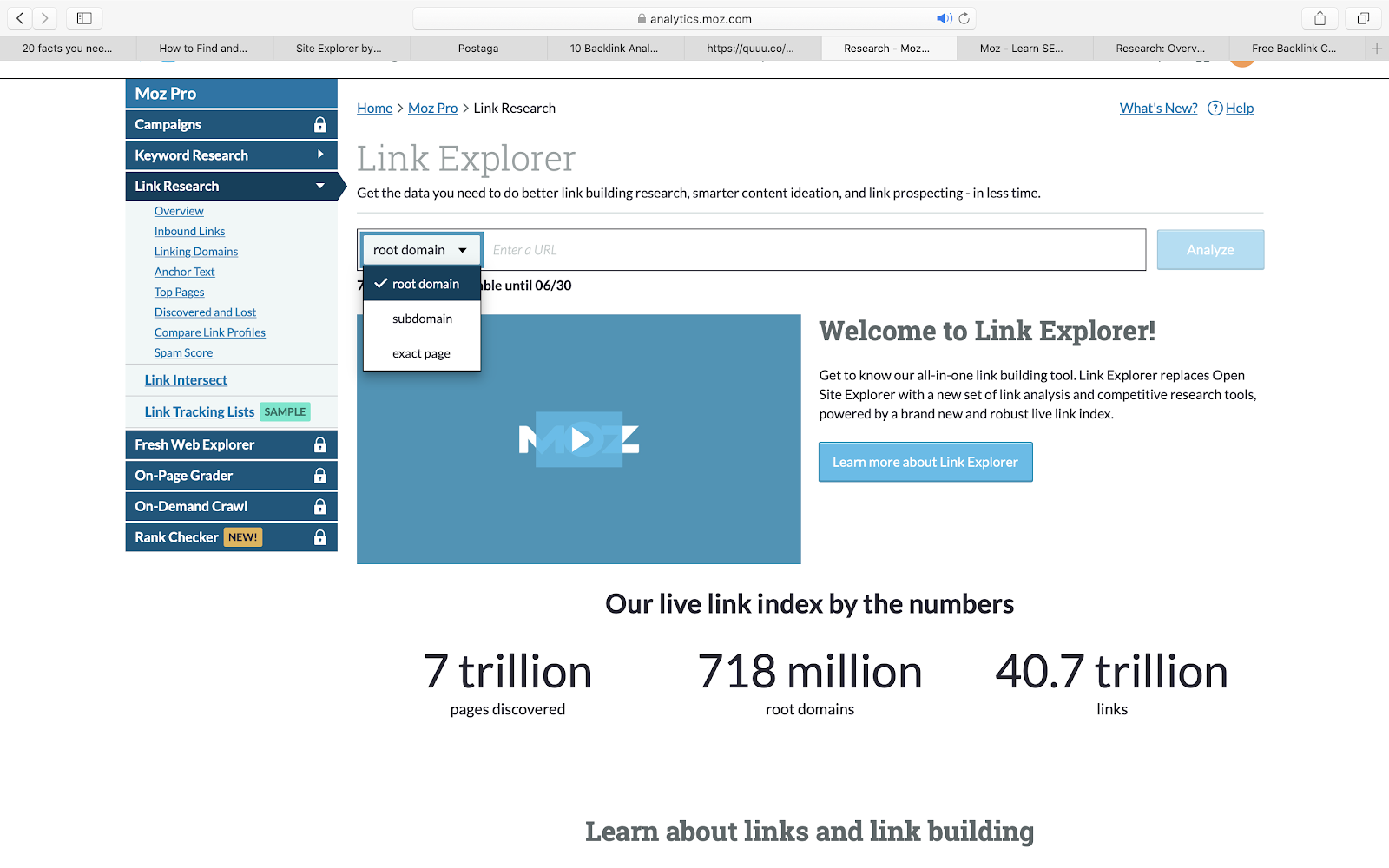Open the Moz Pro breadcrumb link
This screenshot has height=868, width=1389.
click(x=433, y=108)
